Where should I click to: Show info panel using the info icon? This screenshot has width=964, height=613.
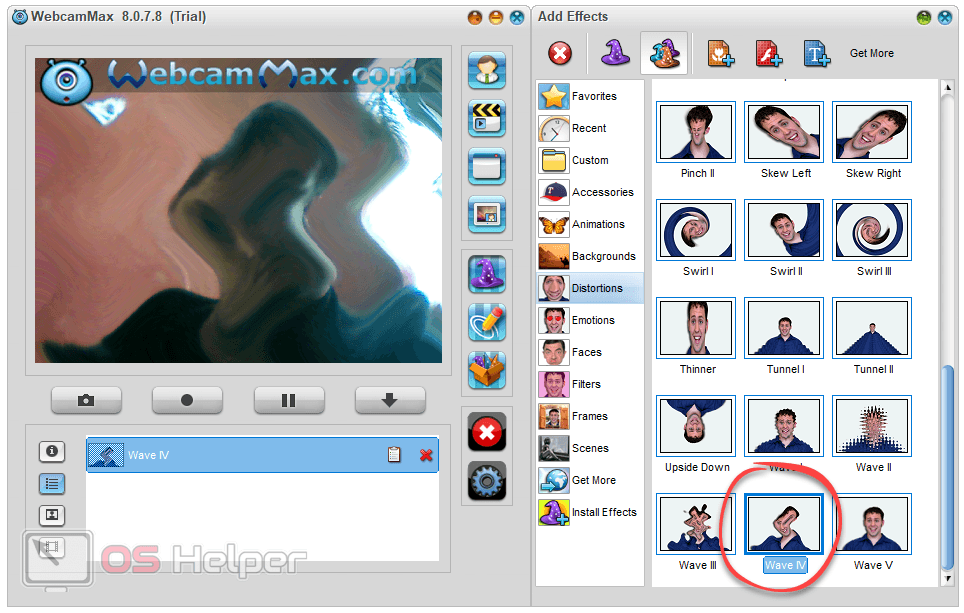pyautogui.click(x=51, y=452)
